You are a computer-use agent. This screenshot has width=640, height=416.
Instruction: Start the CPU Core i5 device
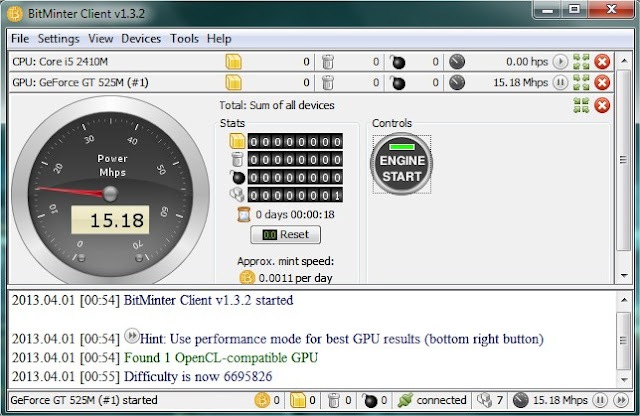coord(560,62)
